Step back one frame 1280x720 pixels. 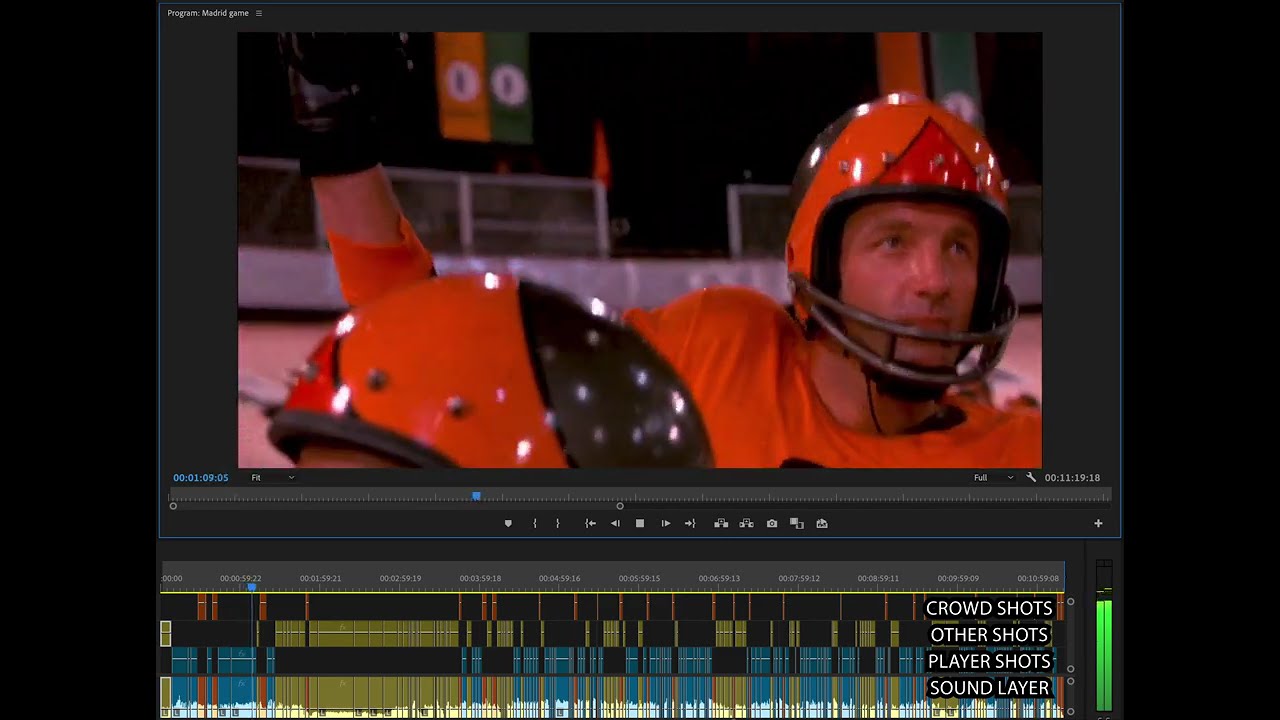point(615,523)
